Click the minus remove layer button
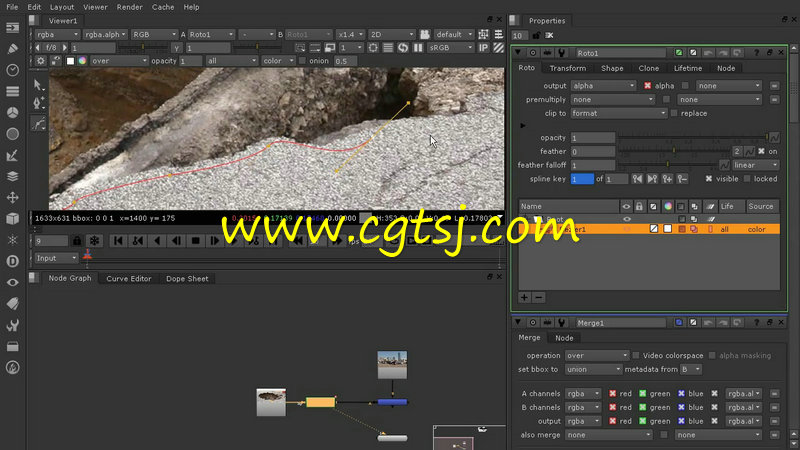The width and height of the screenshot is (800, 450). pos(539,297)
